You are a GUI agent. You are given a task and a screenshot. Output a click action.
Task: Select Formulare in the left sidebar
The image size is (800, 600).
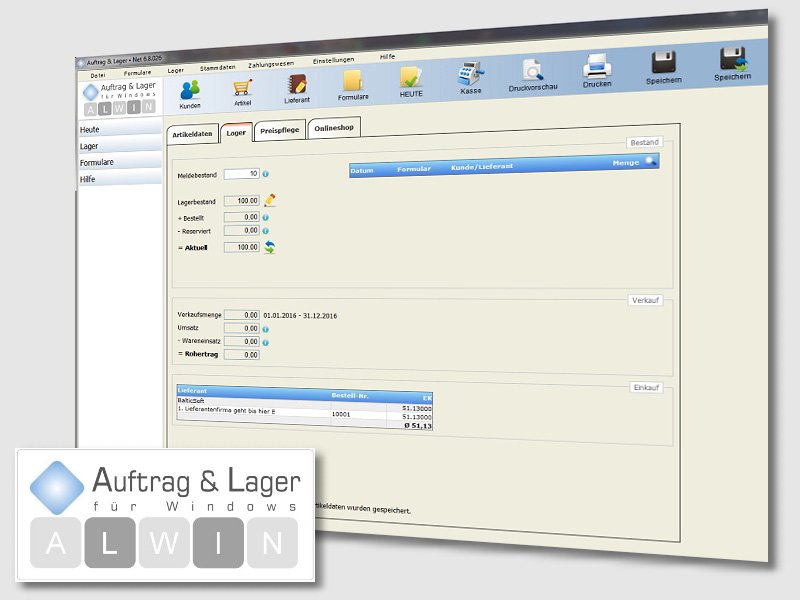click(x=120, y=162)
